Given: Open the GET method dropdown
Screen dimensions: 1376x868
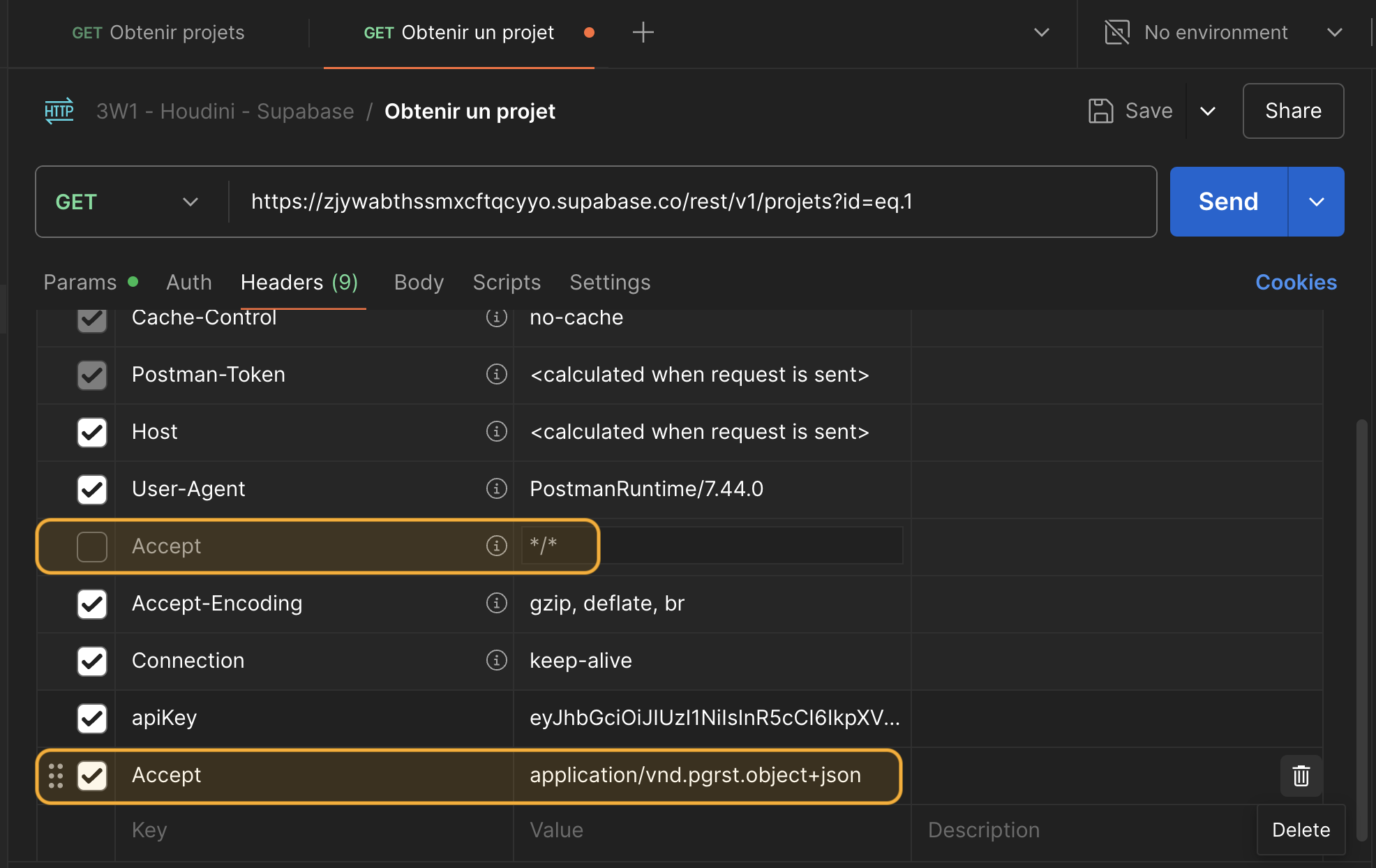Looking at the screenshot, I should 127,202.
